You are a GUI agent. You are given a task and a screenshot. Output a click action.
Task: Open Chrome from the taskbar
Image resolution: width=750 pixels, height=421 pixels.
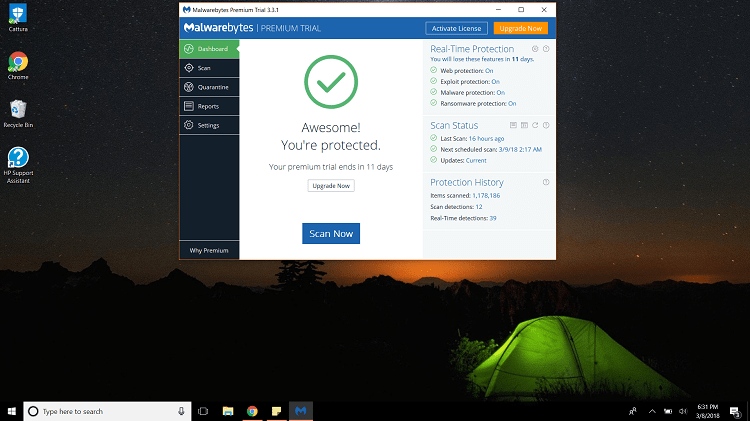[252, 411]
